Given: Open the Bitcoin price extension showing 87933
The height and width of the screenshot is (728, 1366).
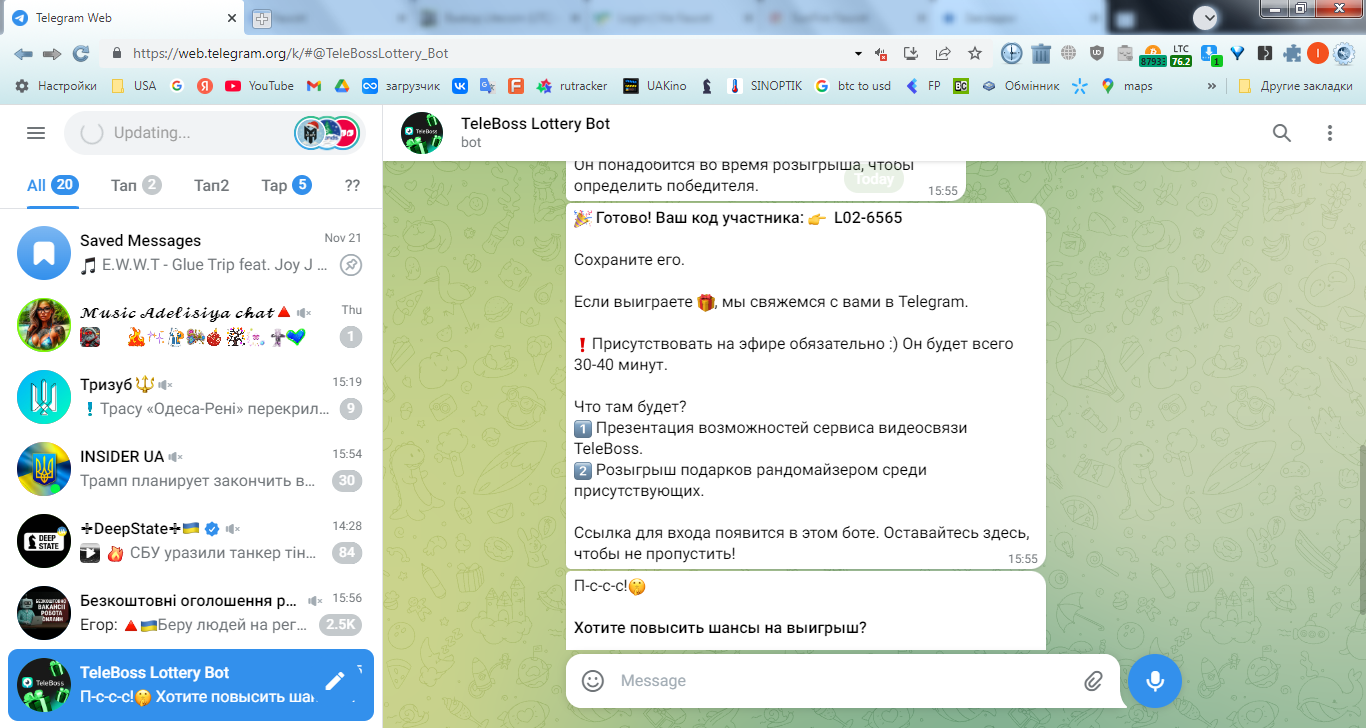Looking at the screenshot, I should pos(1152,55).
